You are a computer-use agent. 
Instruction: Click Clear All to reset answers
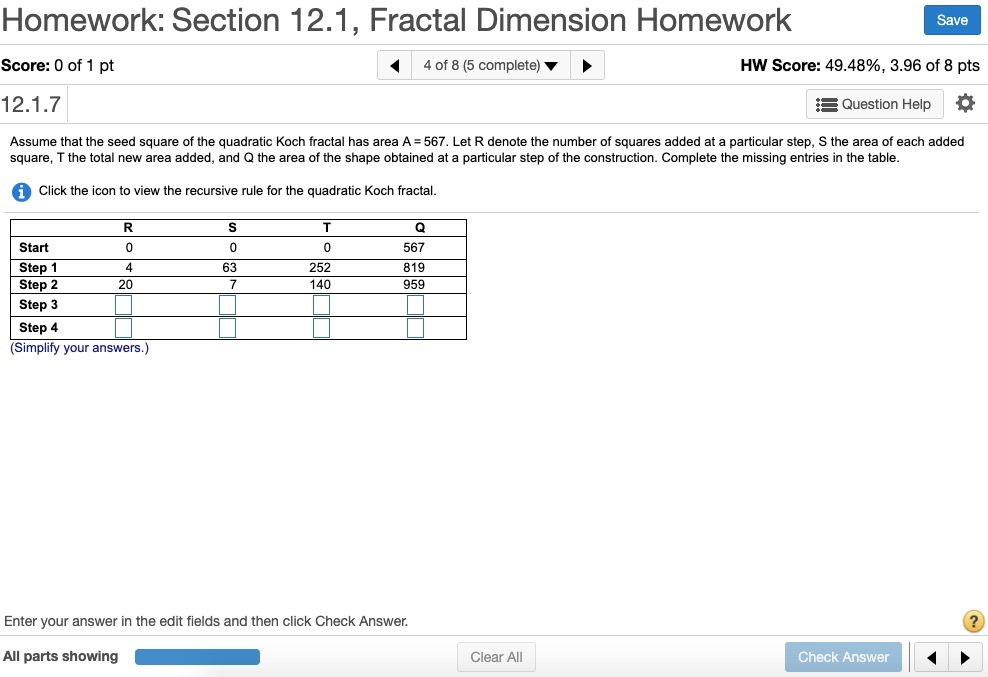pos(496,657)
